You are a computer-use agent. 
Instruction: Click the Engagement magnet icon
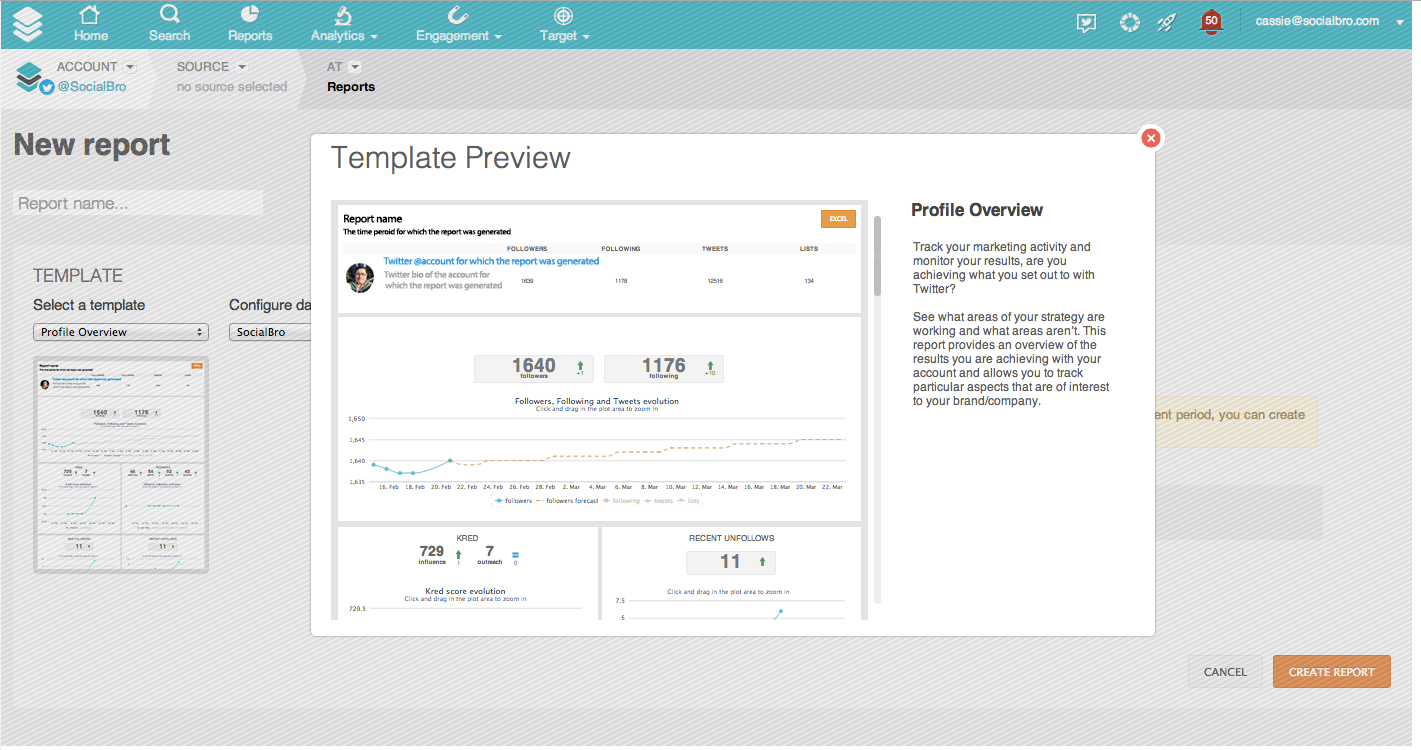click(459, 14)
